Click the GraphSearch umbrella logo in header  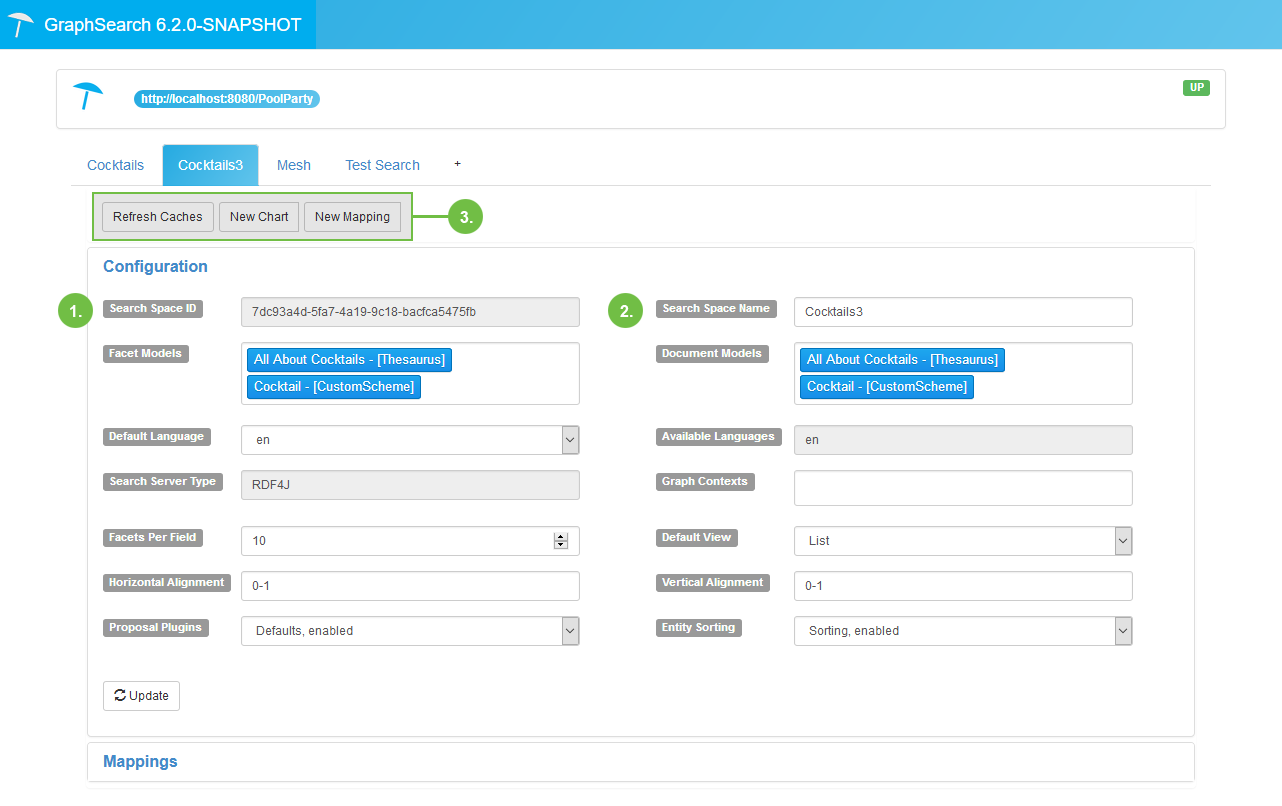pos(21,25)
